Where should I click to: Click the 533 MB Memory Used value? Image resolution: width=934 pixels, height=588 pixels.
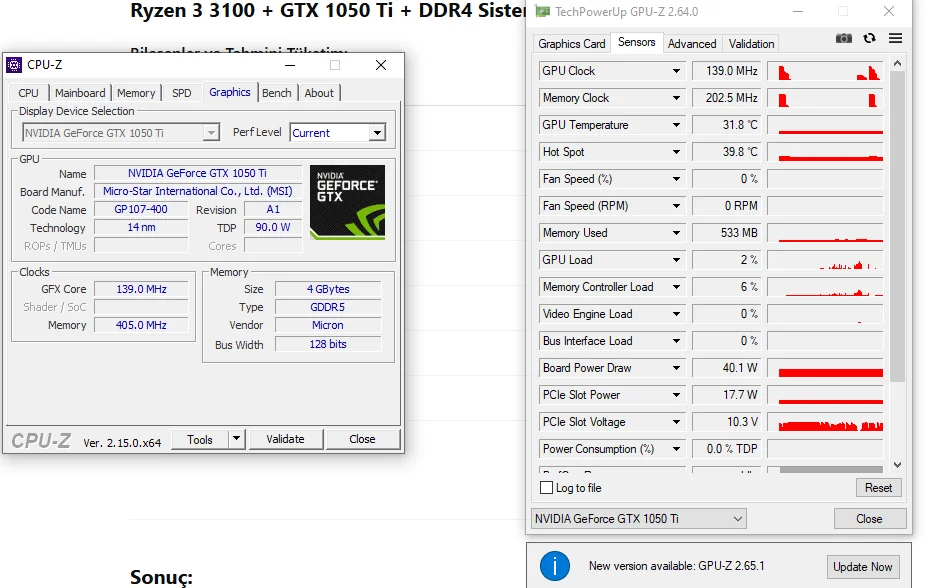[727, 233]
